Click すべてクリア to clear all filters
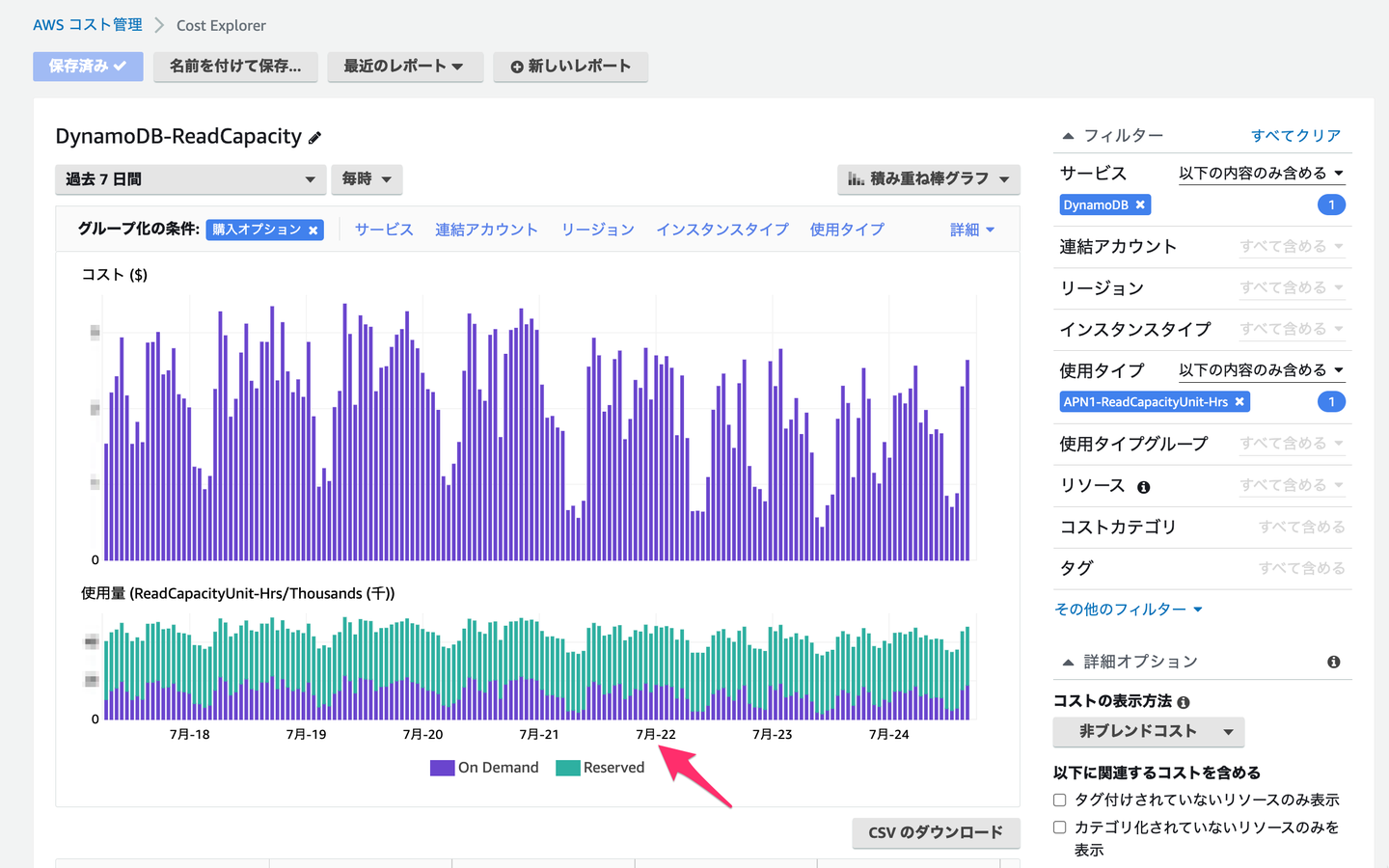 point(1296,135)
